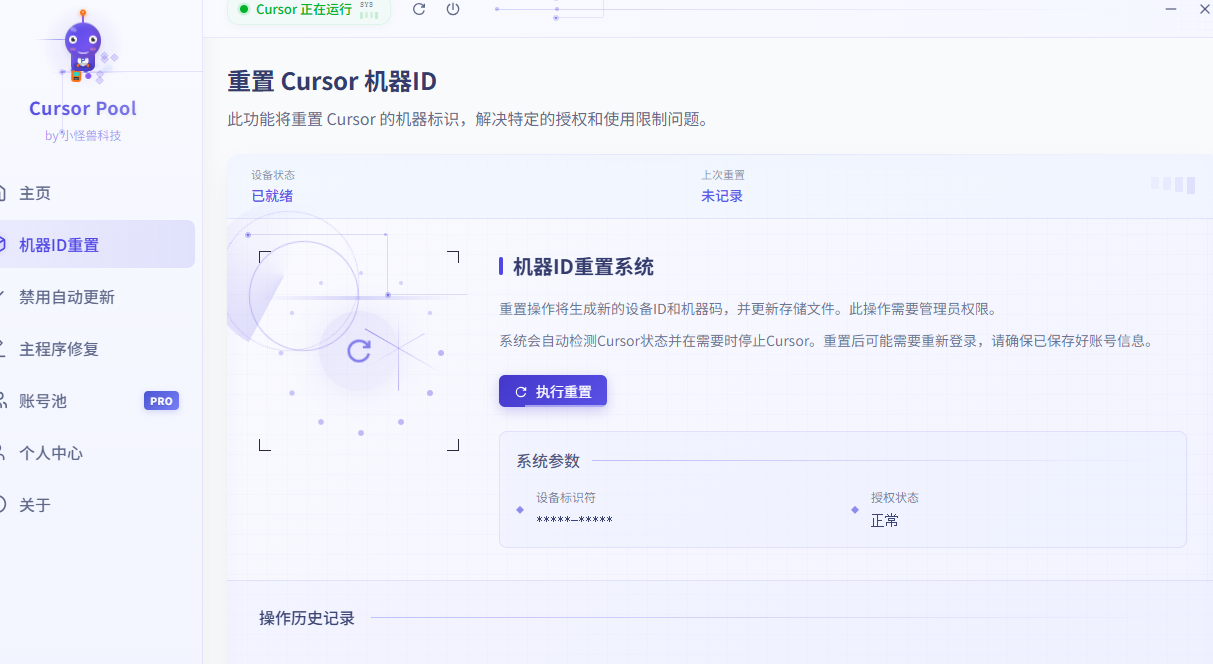Click the refresh icon in the top bar

[x=419, y=9]
